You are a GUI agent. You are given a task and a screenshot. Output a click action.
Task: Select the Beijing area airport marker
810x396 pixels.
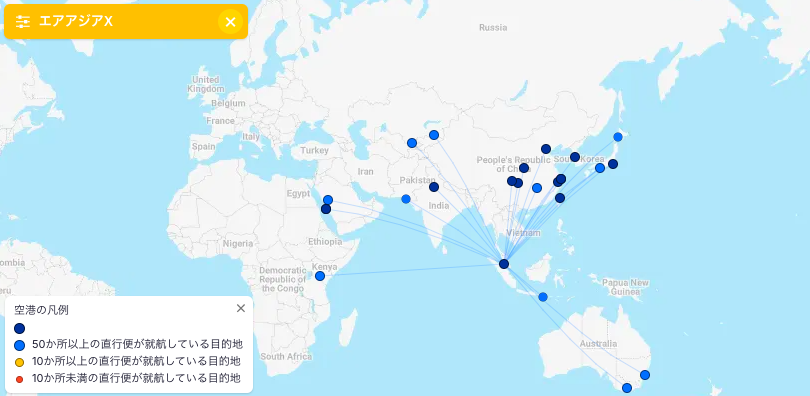click(546, 149)
